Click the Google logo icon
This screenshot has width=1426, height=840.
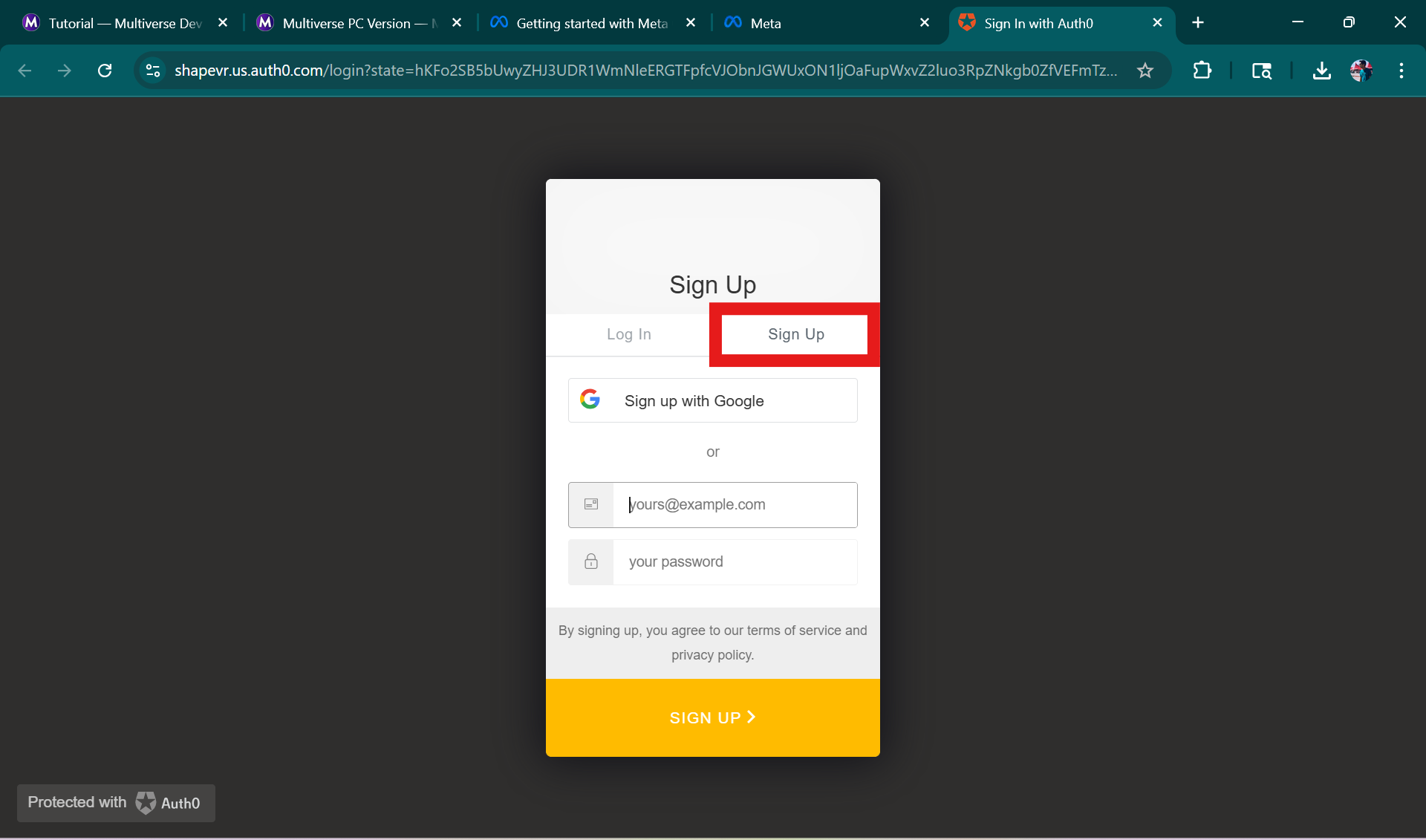click(x=590, y=400)
